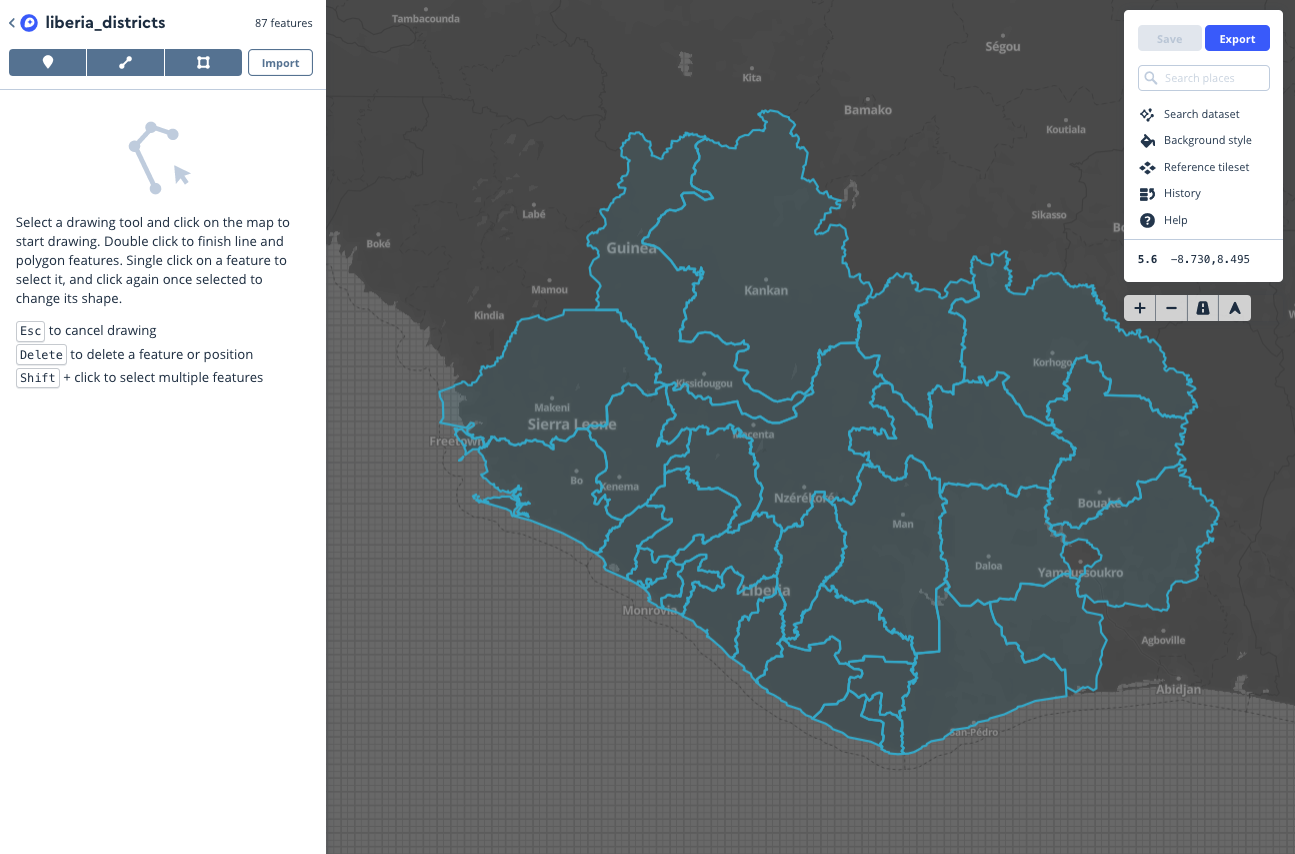Viewport: 1295px width, 854px height.
Task: Click the Mapbox logo beside the dataset name
Action: click(29, 23)
